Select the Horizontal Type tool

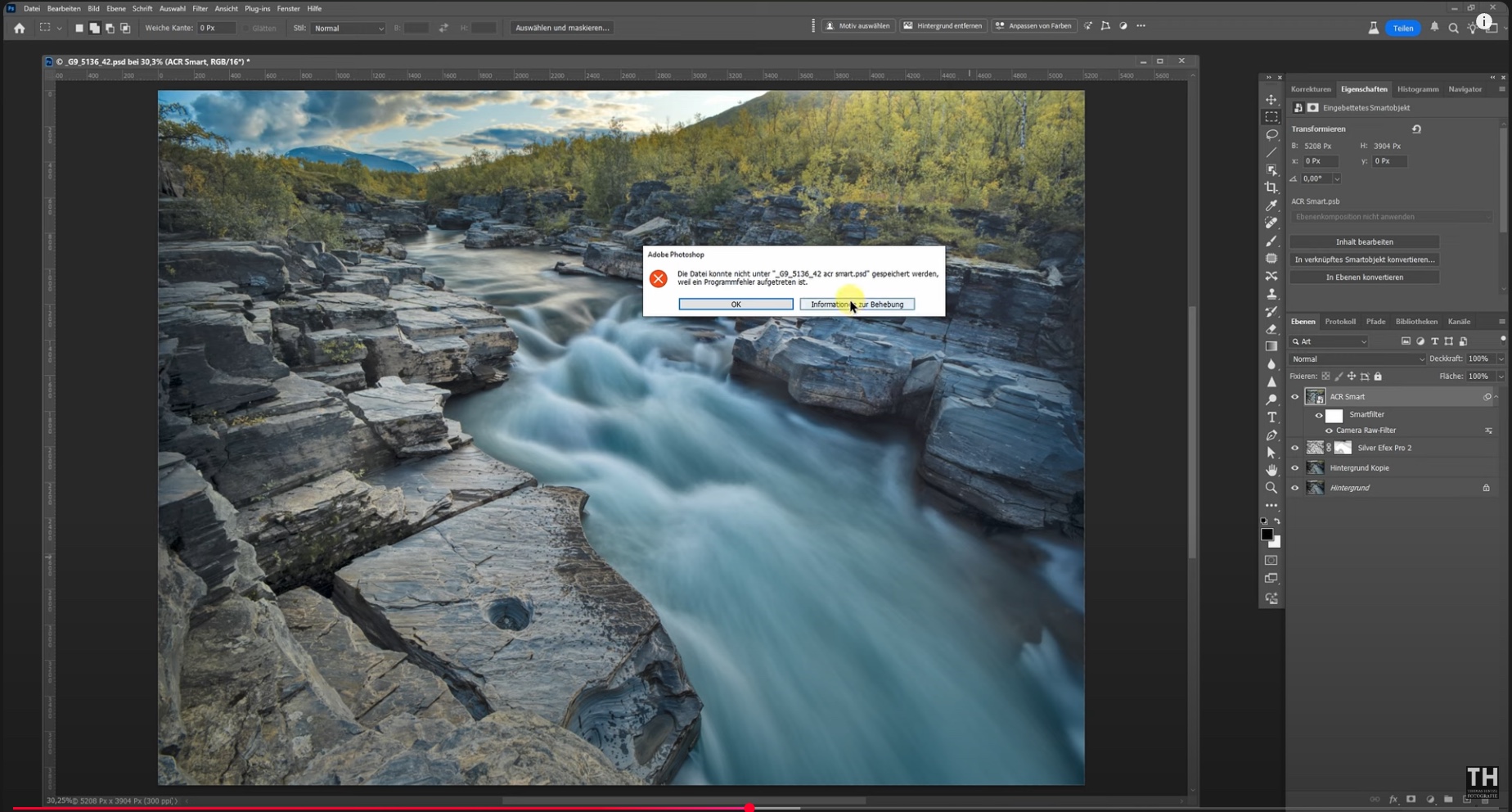click(x=1271, y=417)
